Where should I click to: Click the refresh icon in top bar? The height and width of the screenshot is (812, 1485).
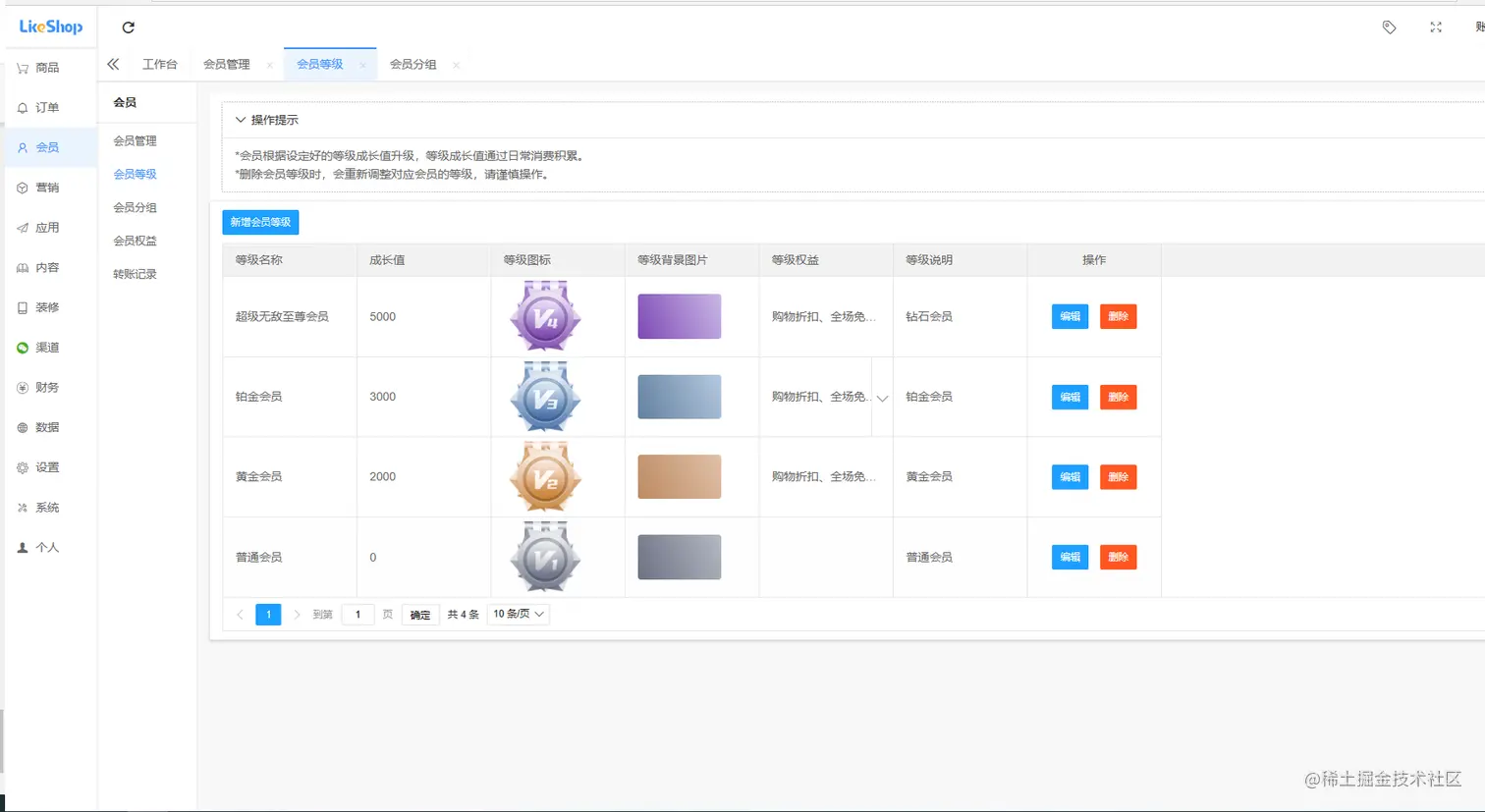(x=128, y=27)
